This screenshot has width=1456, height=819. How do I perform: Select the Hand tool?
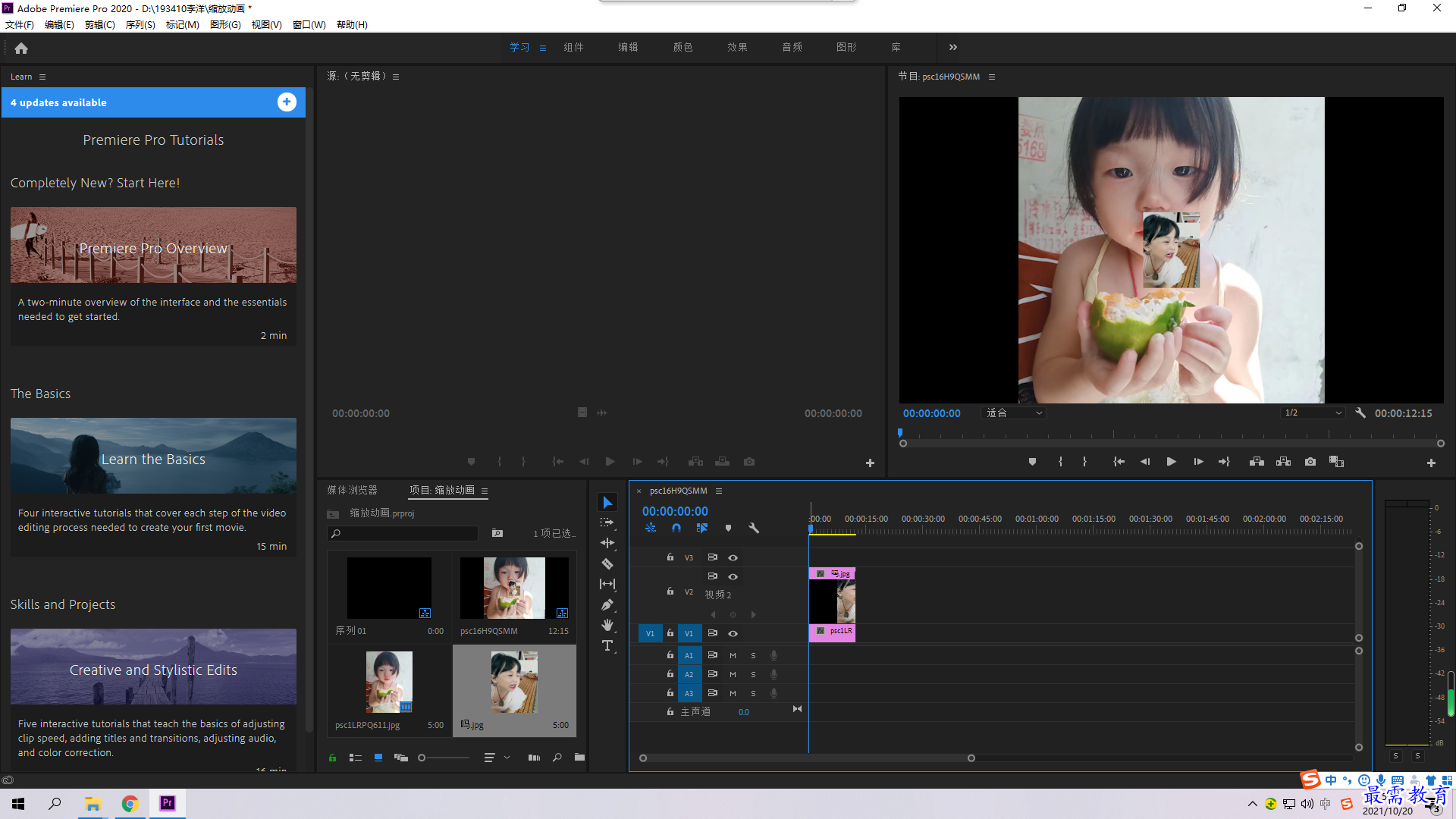click(607, 625)
